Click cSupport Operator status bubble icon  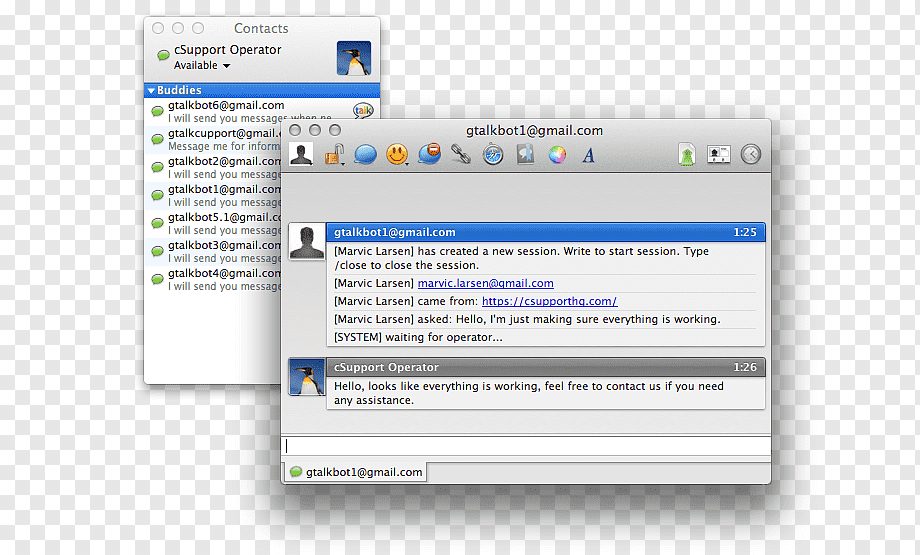coord(163,55)
